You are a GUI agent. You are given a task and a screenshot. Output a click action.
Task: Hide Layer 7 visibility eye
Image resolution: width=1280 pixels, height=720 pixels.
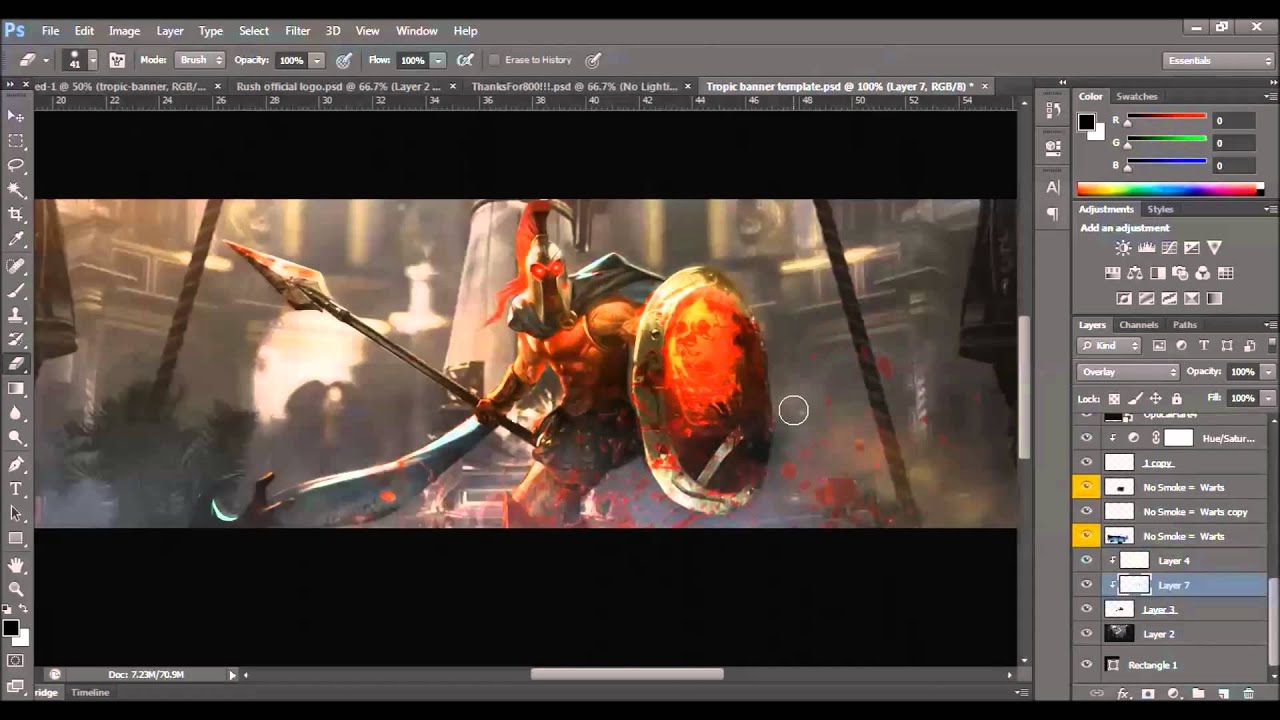point(1086,585)
